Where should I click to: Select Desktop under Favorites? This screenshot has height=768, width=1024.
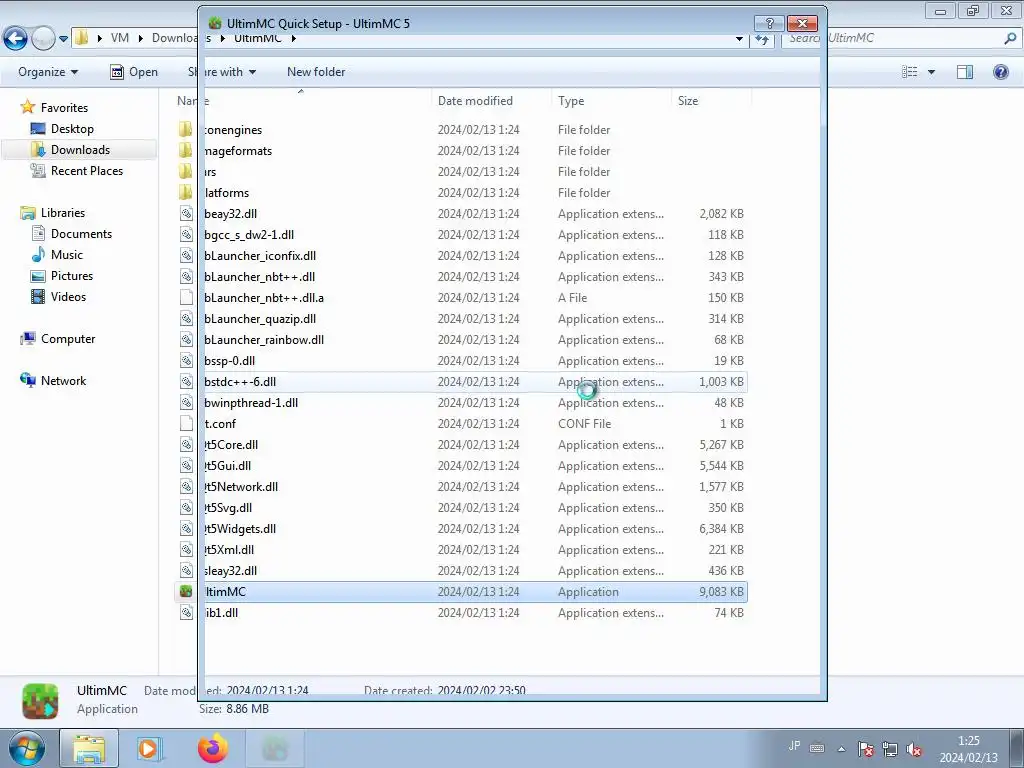point(72,129)
